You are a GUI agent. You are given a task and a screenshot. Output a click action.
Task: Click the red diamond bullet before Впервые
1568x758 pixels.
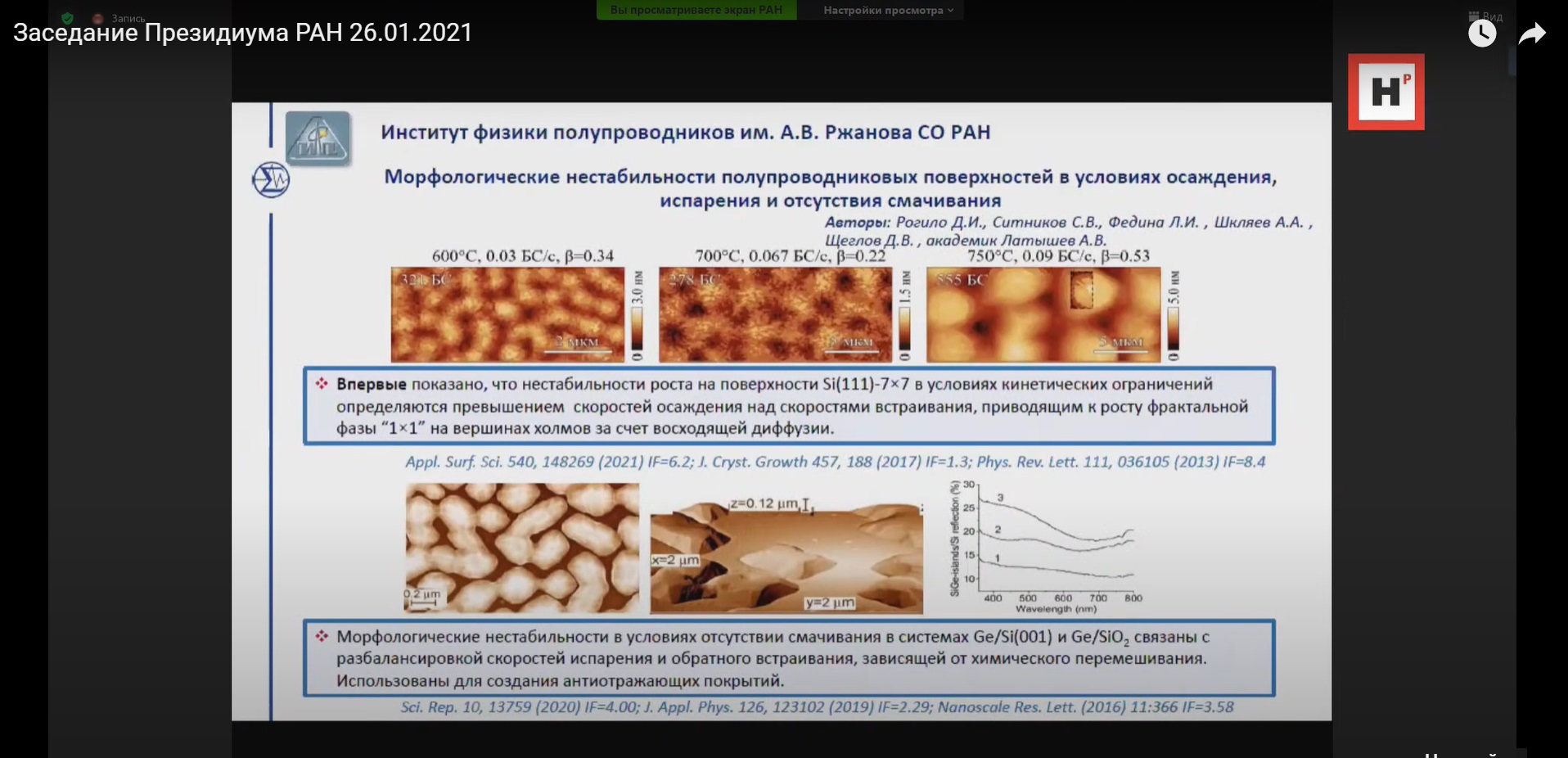coord(322,383)
